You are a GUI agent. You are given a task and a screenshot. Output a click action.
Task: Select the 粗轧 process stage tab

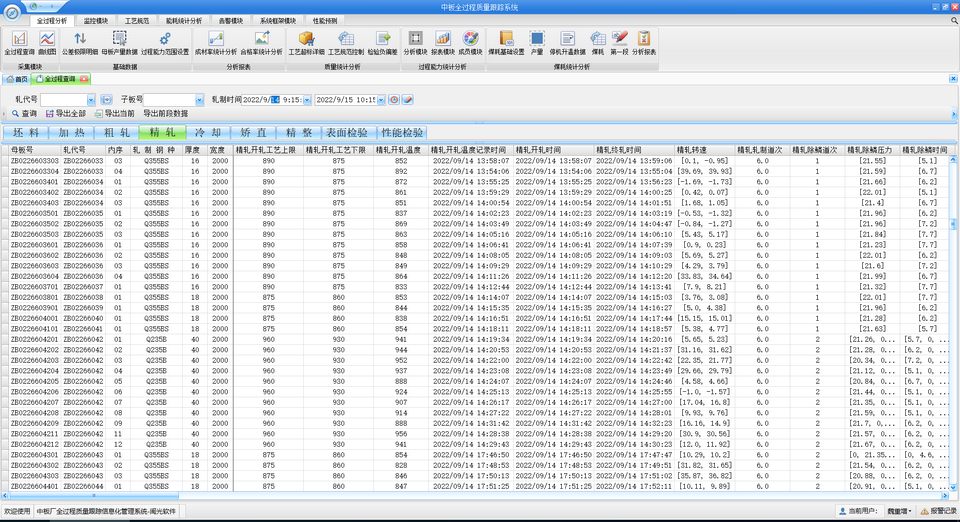click(116, 132)
